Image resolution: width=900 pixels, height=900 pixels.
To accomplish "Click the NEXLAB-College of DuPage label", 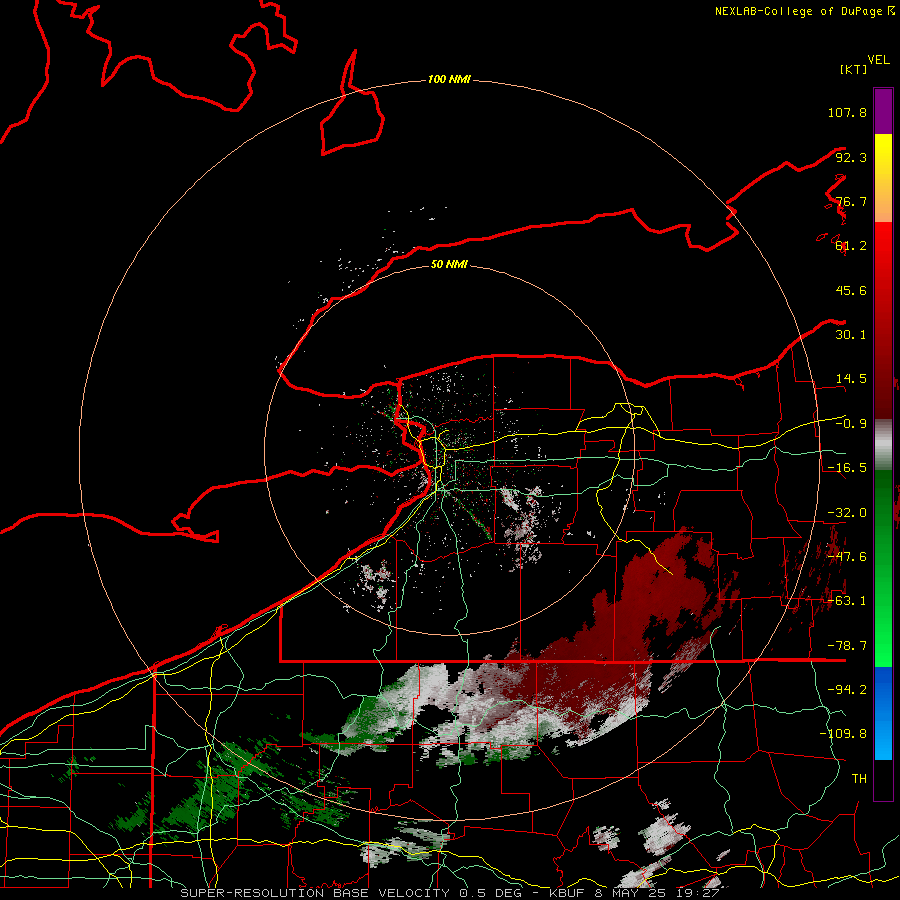I will pos(798,11).
